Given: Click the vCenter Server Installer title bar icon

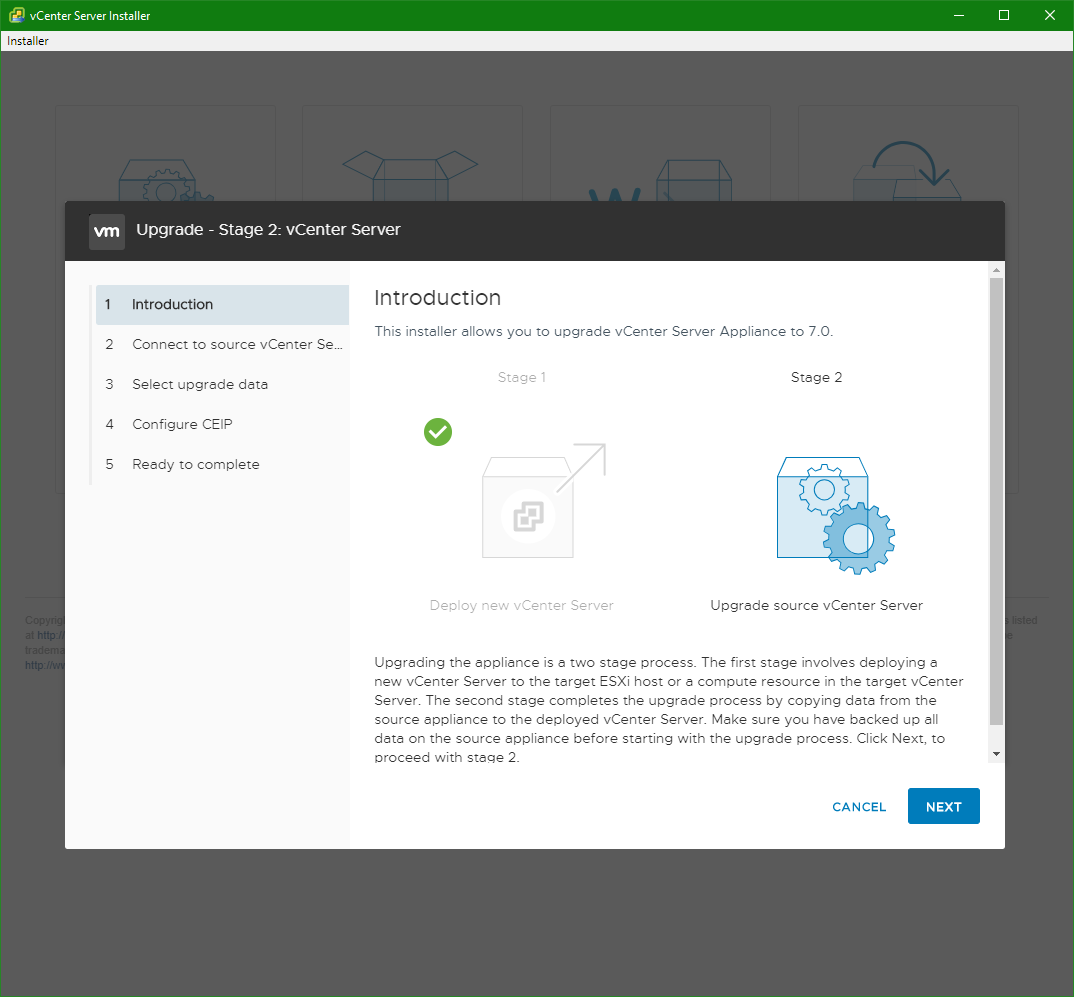Looking at the screenshot, I should pos(16,15).
